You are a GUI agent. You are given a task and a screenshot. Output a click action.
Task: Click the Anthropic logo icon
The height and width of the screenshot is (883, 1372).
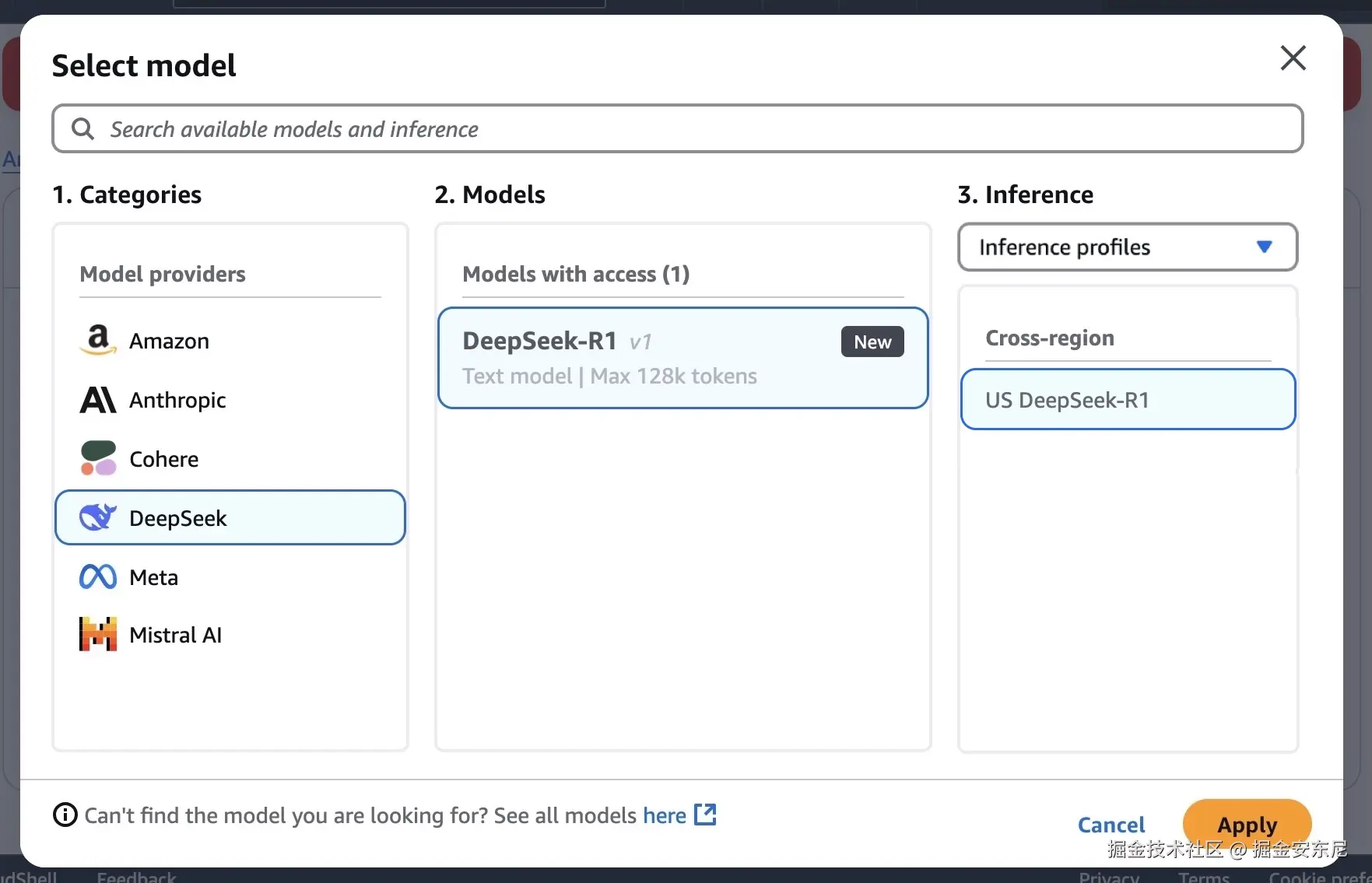[98, 400]
